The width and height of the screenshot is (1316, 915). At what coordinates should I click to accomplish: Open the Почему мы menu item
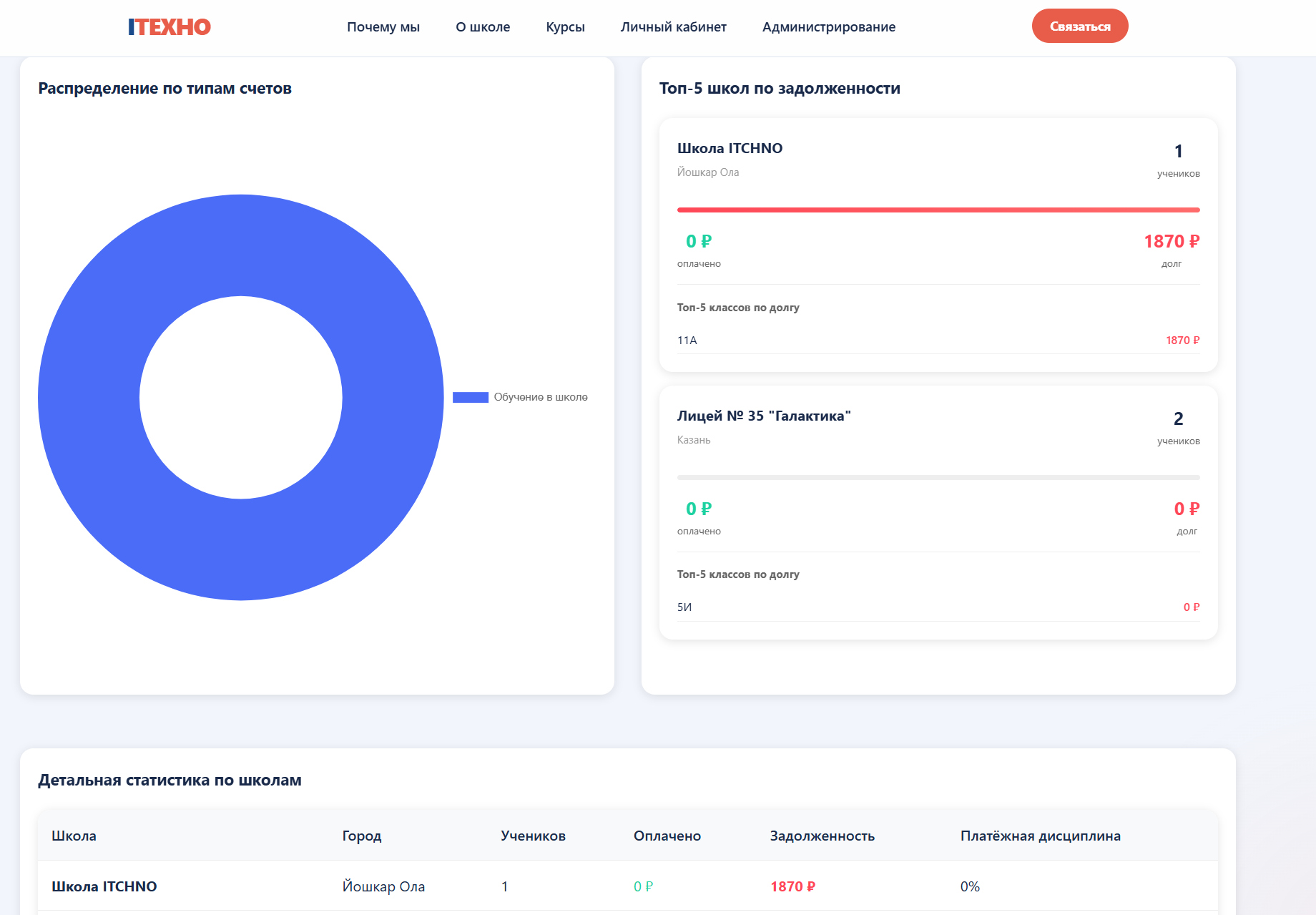[383, 27]
